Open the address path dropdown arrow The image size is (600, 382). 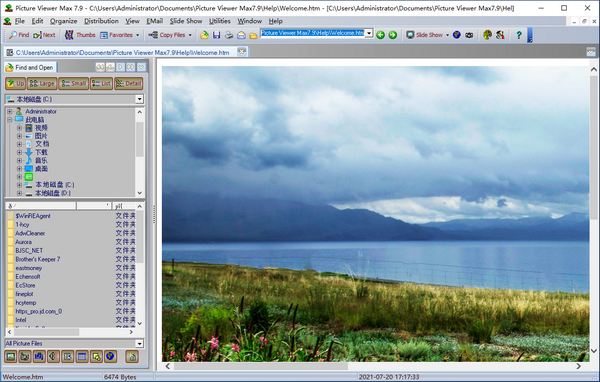tap(369, 33)
